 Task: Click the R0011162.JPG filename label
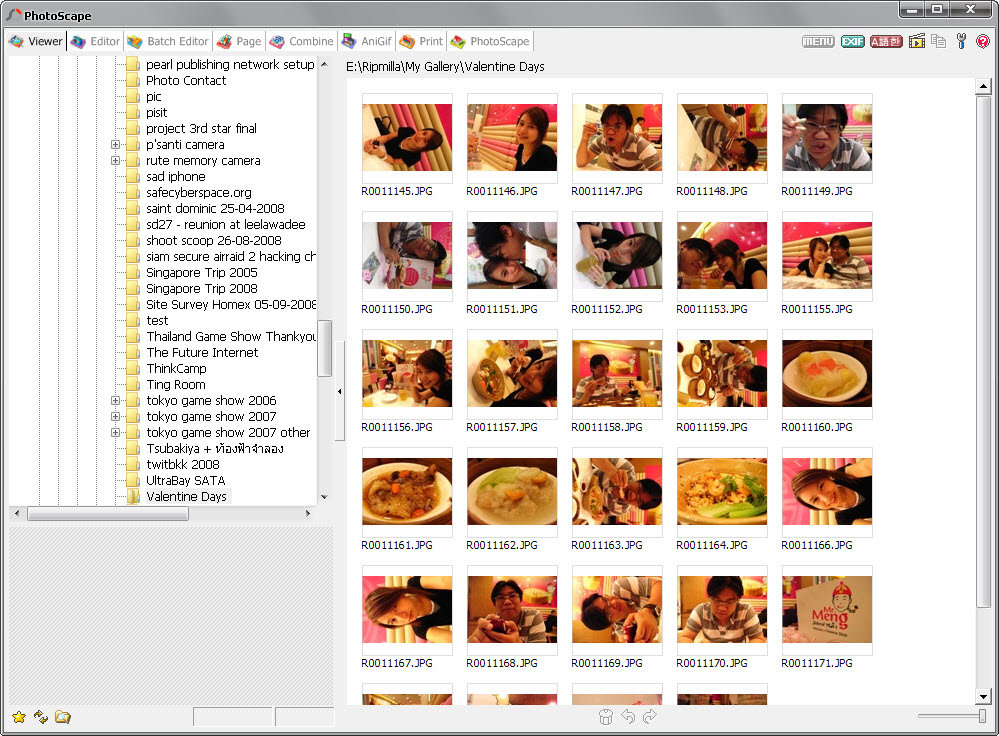[501, 545]
